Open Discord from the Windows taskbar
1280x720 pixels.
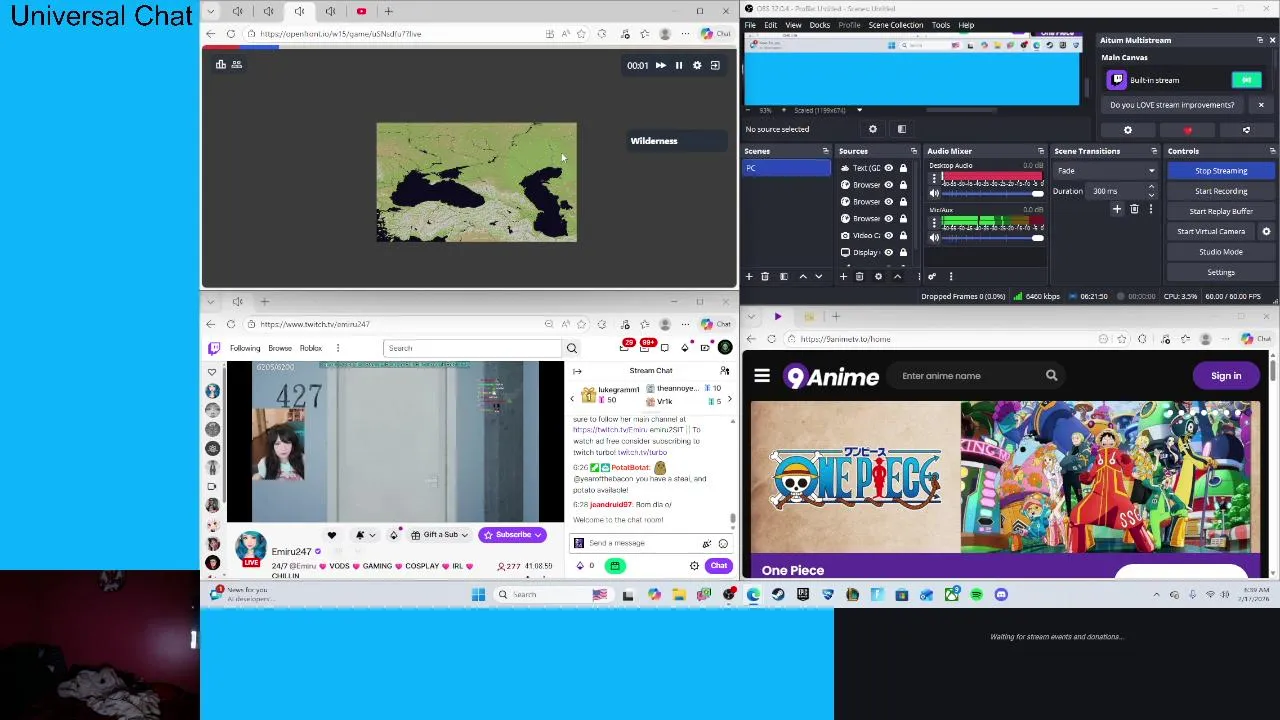(1001, 595)
